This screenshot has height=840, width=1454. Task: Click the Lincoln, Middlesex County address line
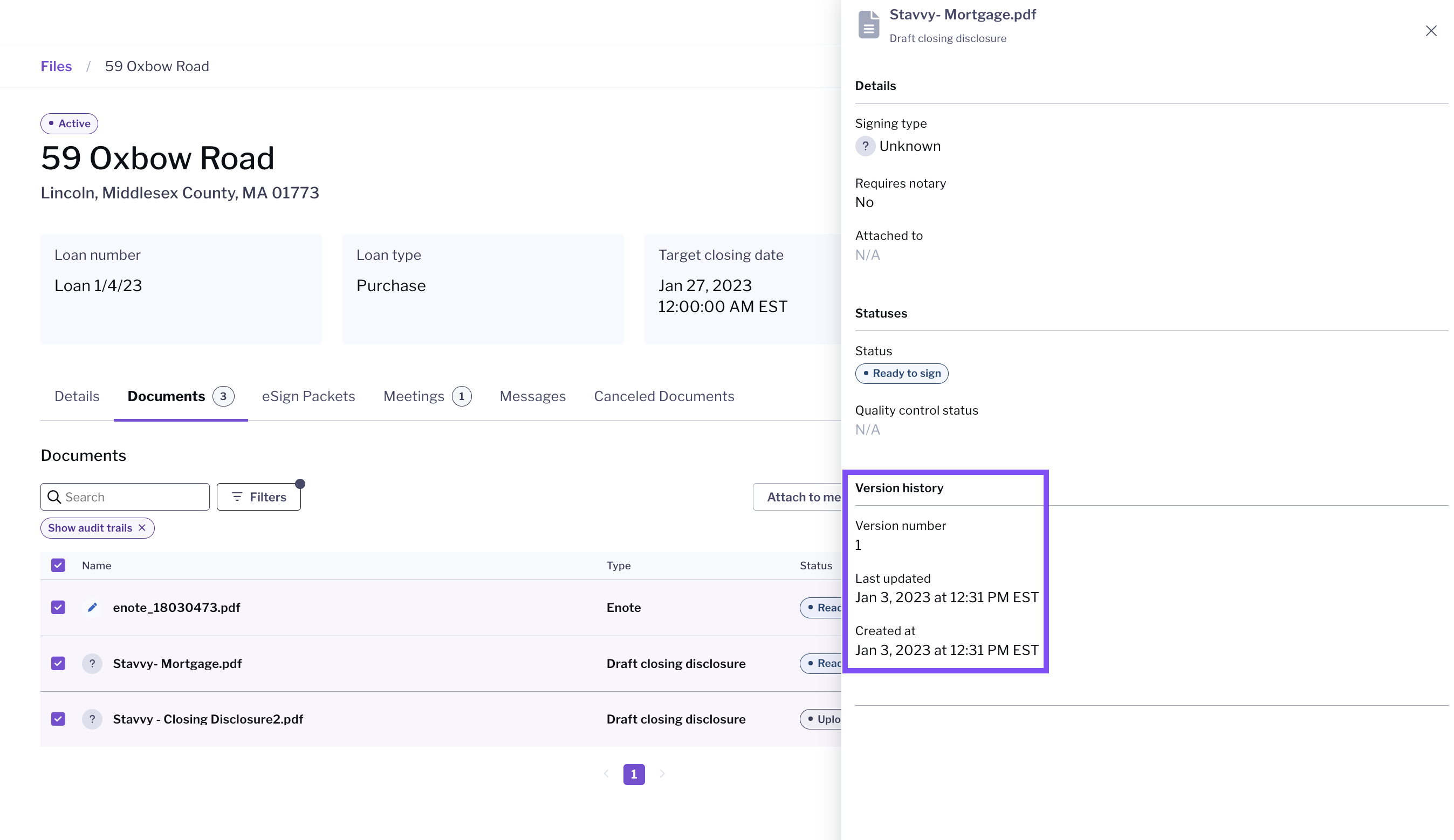tap(180, 192)
